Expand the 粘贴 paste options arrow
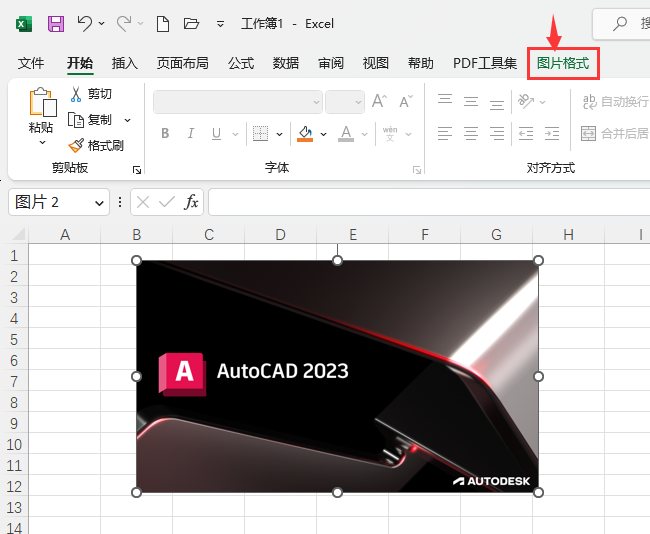 coord(42,143)
